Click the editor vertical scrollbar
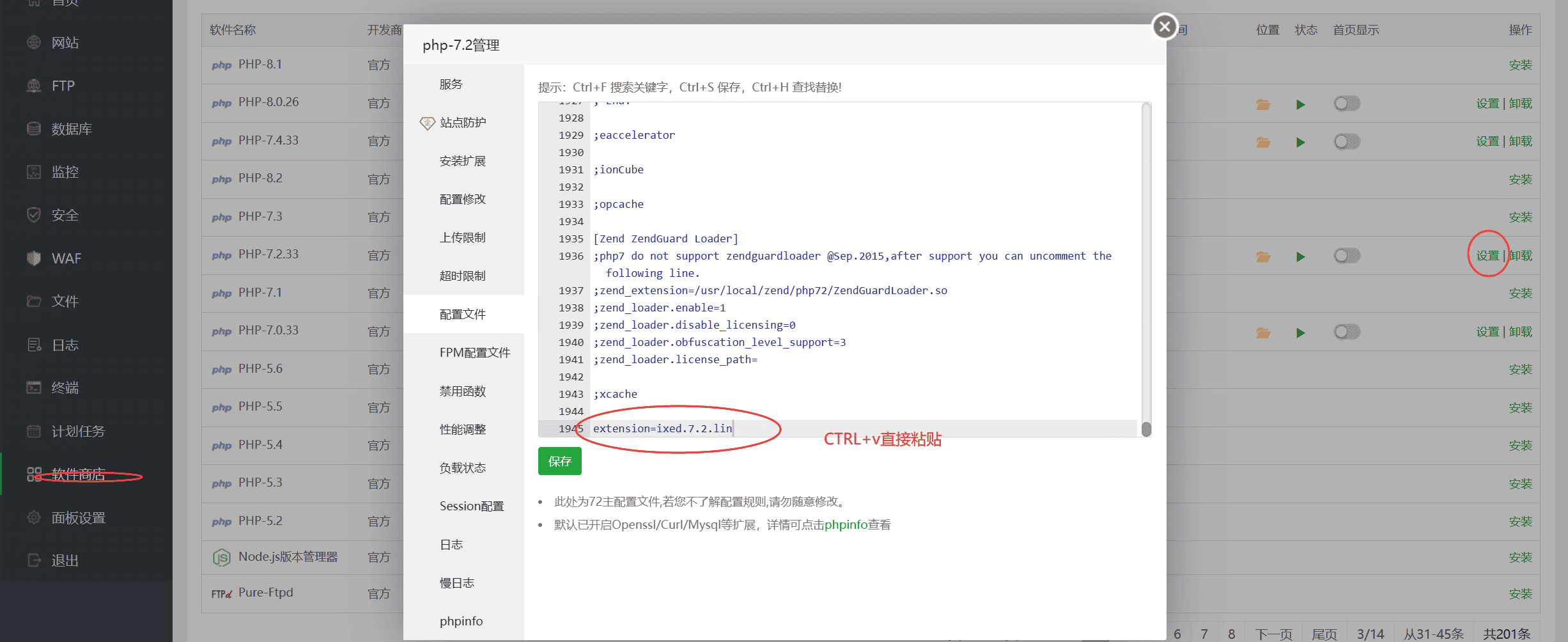The height and width of the screenshot is (642, 1568). tap(1145, 269)
